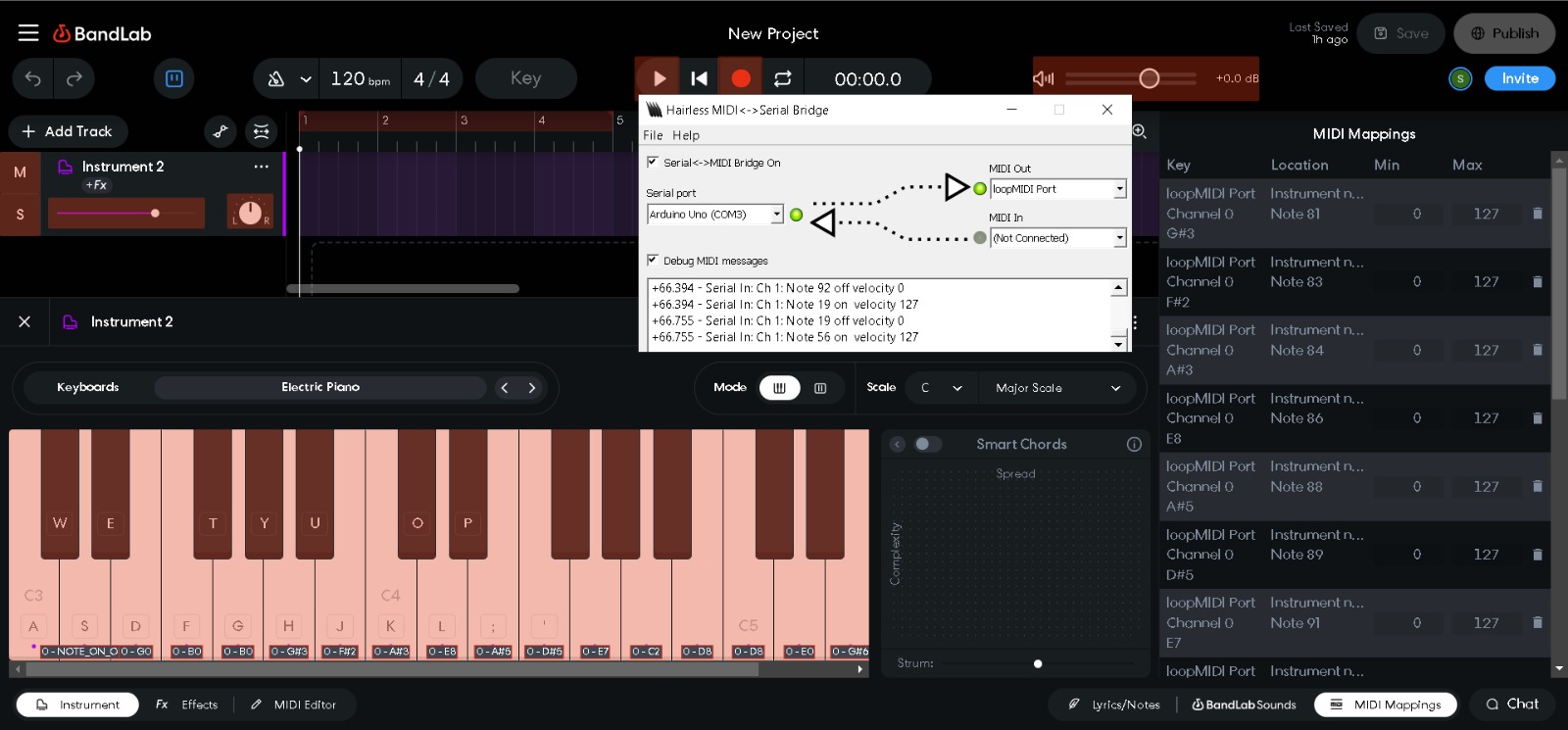This screenshot has height=730, width=1568.
Task: Open the BandLab Sounds tab
Action: (1244, 705)
